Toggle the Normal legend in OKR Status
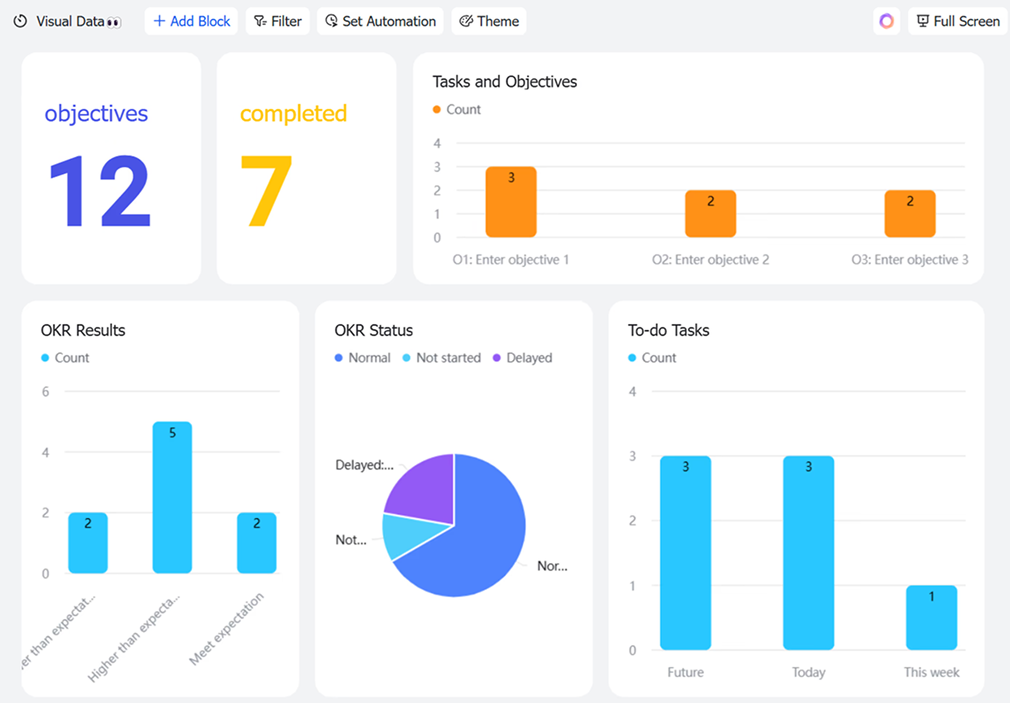1010x703 pixels. 362,358
